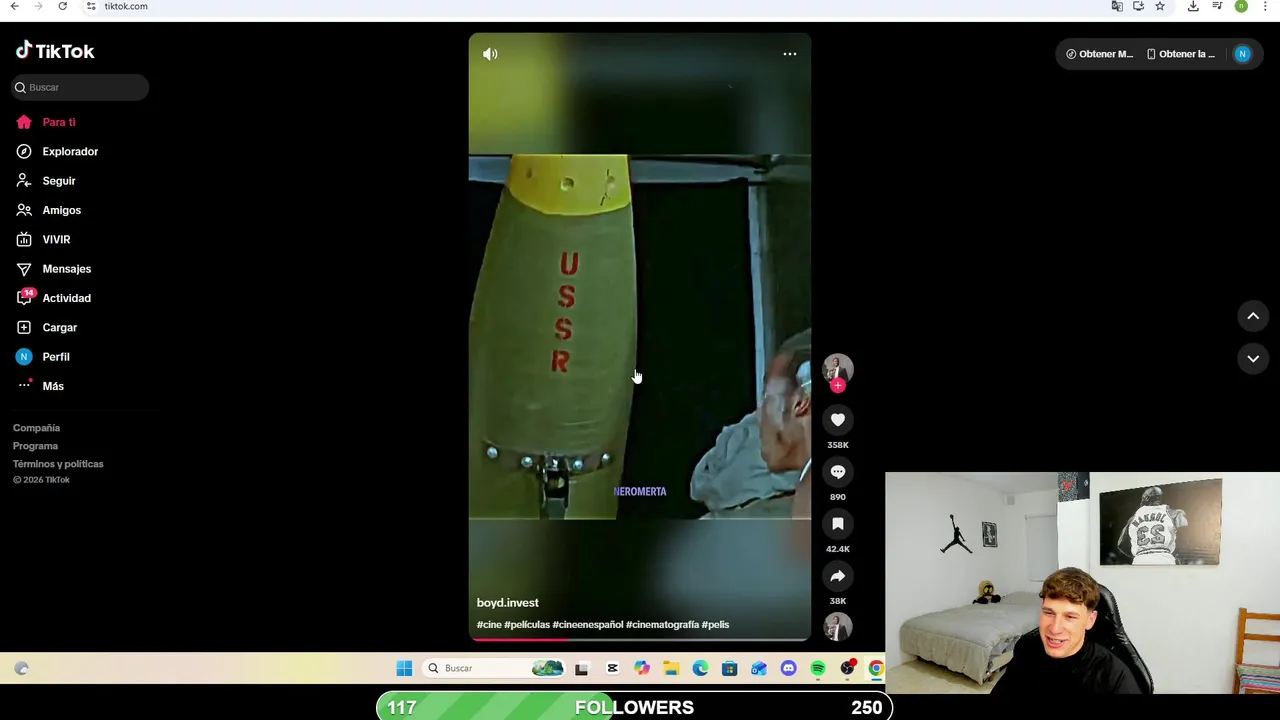Go to previous video with up chevron
Viewport: 1280px width, 720px height.
(x=1253, y=316)
